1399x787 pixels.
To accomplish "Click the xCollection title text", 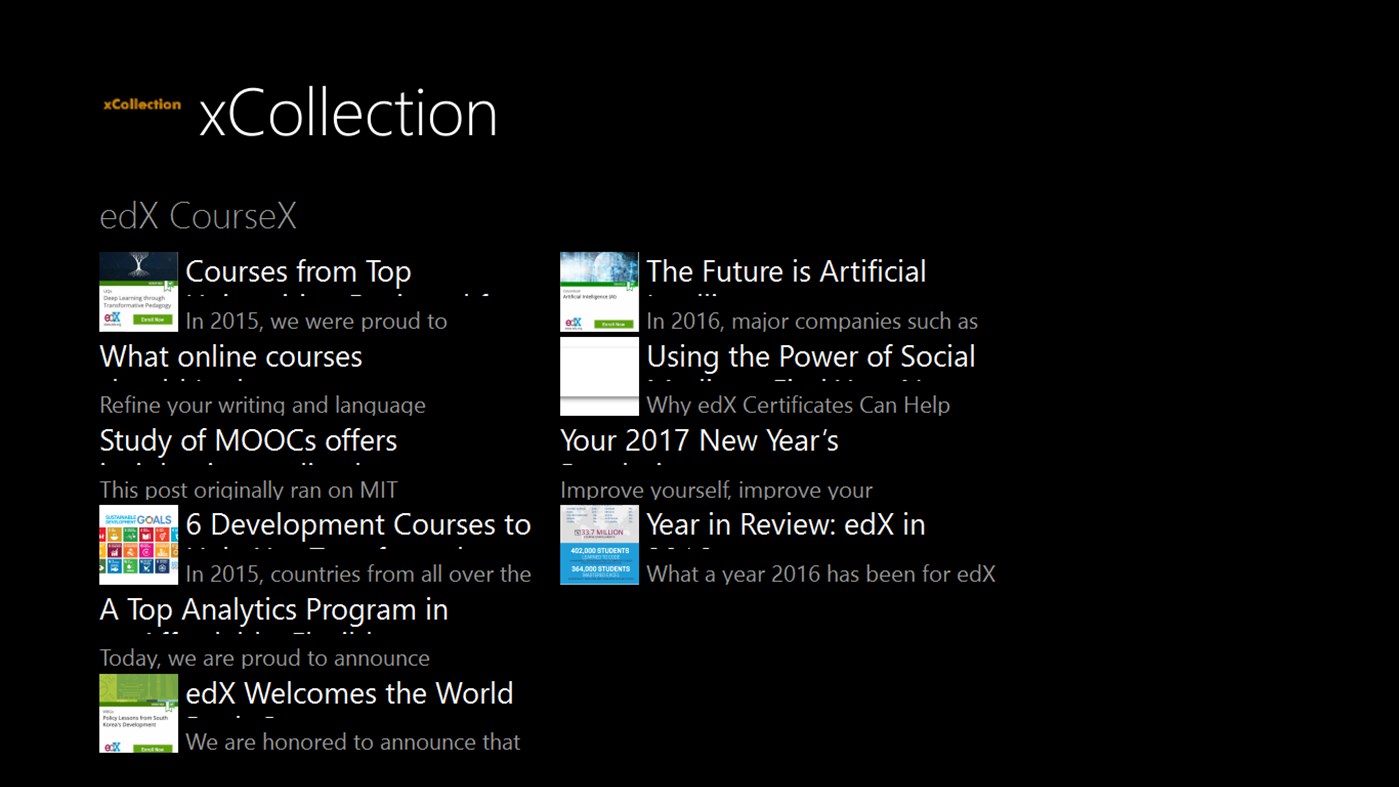I will coord(348,112).
